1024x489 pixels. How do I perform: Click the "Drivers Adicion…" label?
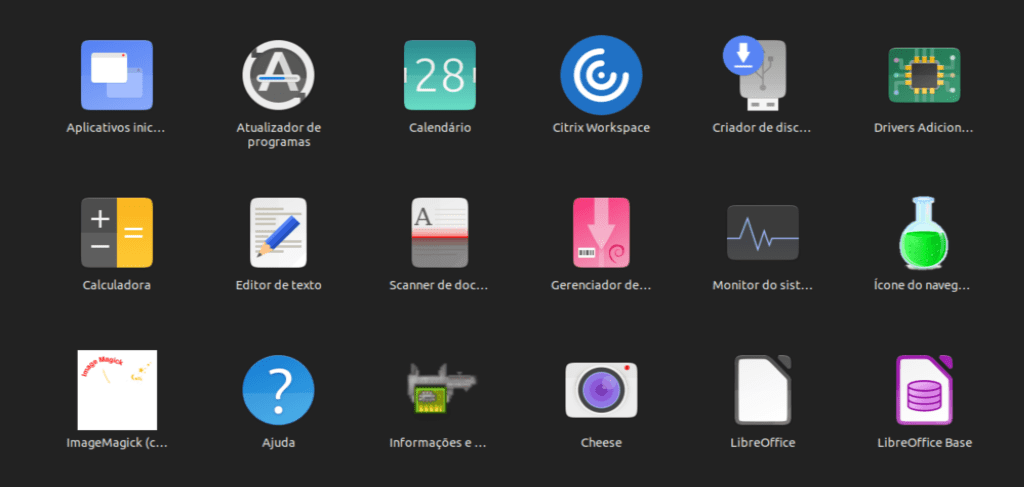click(x=923, y=128)
